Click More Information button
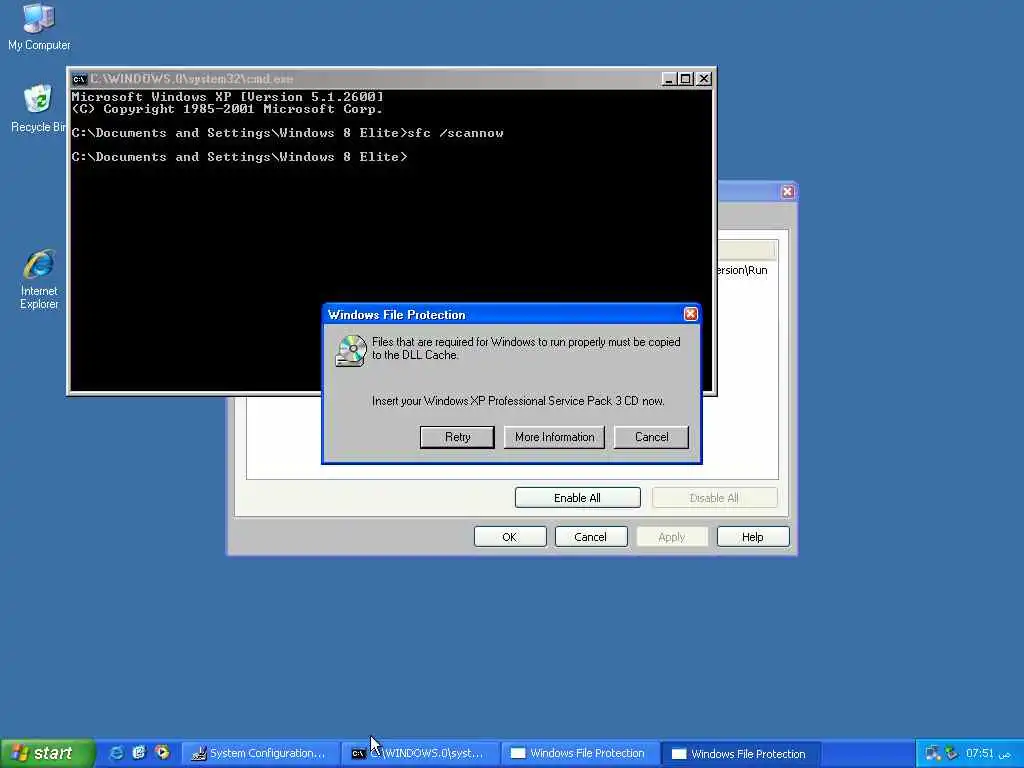Viewport: 1024px width, 768px height. pyautogui.click(x=554, y=437)
